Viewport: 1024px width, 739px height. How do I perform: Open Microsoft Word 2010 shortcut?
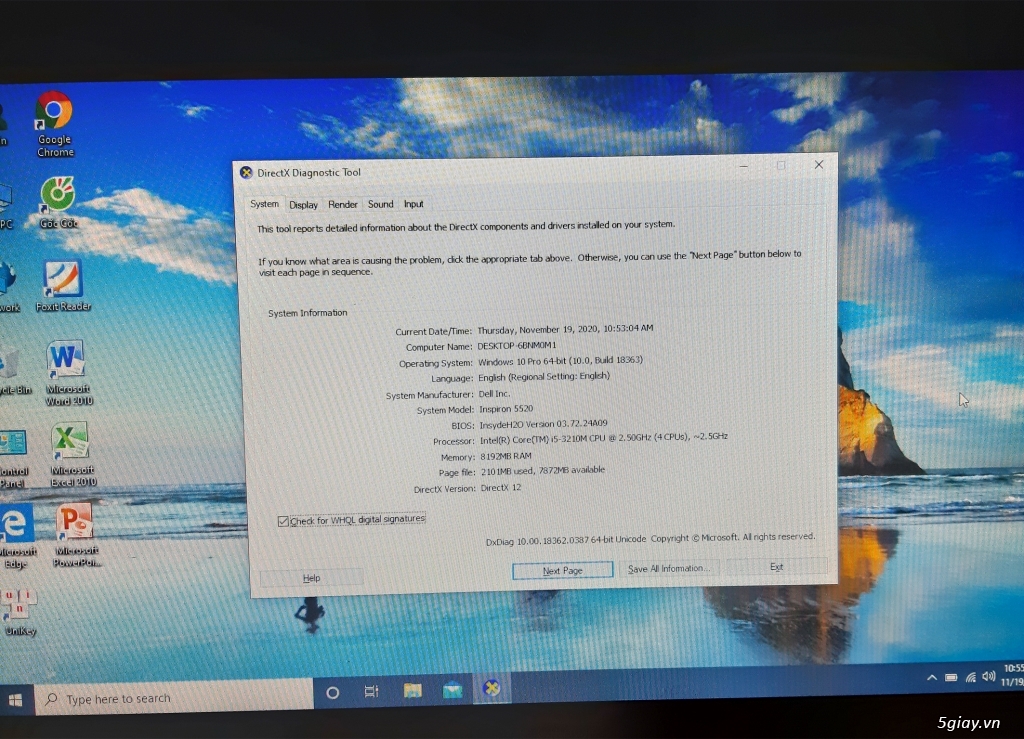pyautogui.click(x=68, y=373)
